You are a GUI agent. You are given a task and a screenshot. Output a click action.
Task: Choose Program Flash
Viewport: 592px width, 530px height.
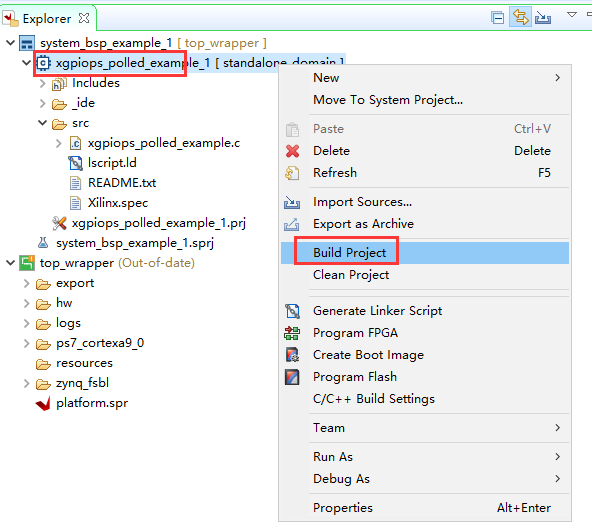tap(425, 377)
